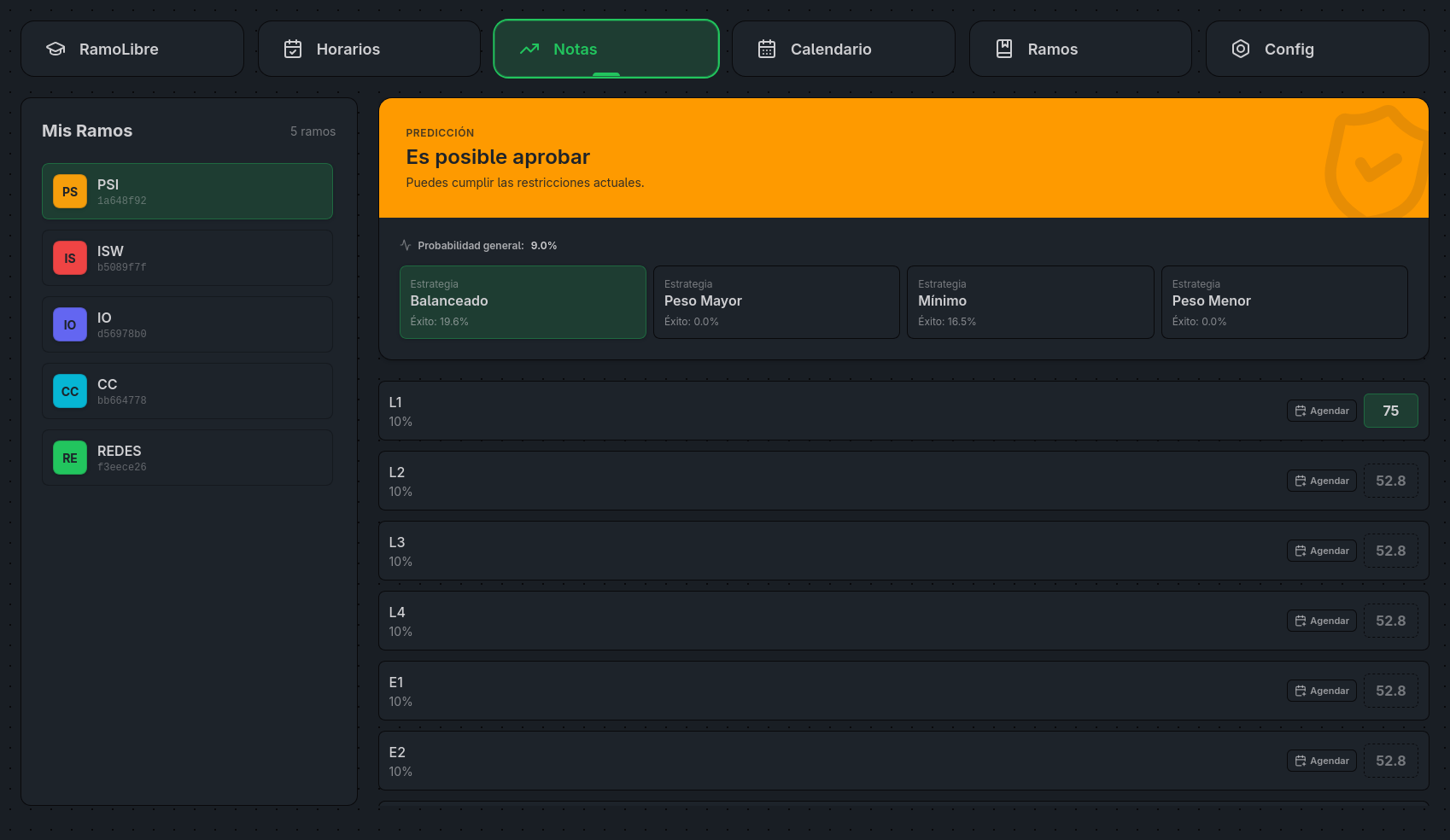
Task: Click the E1 grade field showing 52.8
Action: pos(1391,691)
